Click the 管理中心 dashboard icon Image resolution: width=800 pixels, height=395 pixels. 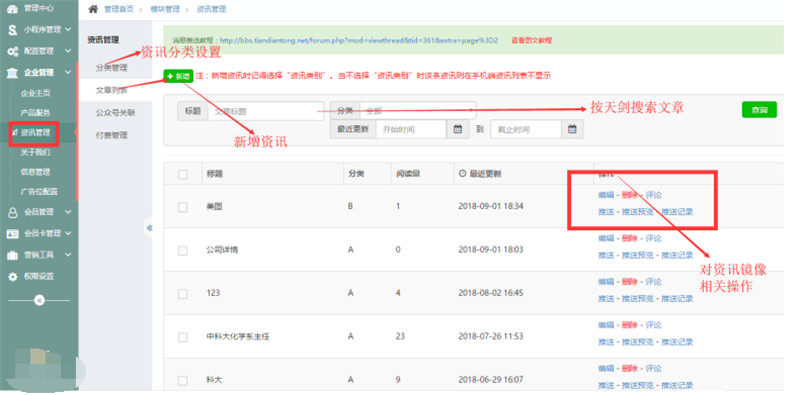[x=13, y=8]
